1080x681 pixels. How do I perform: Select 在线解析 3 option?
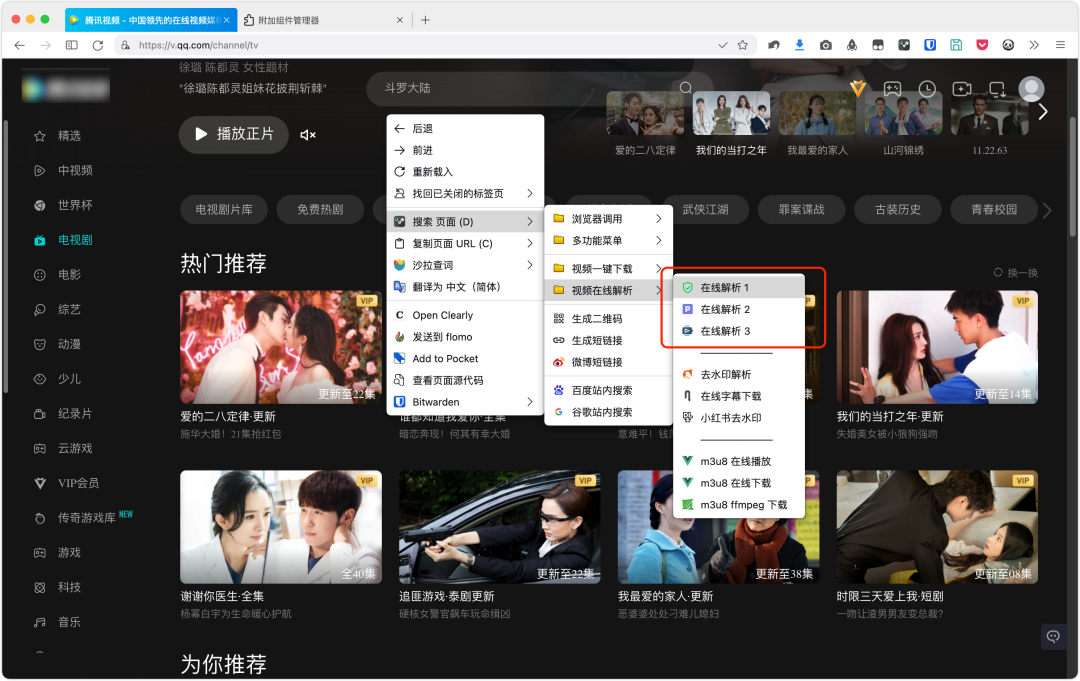739,331
